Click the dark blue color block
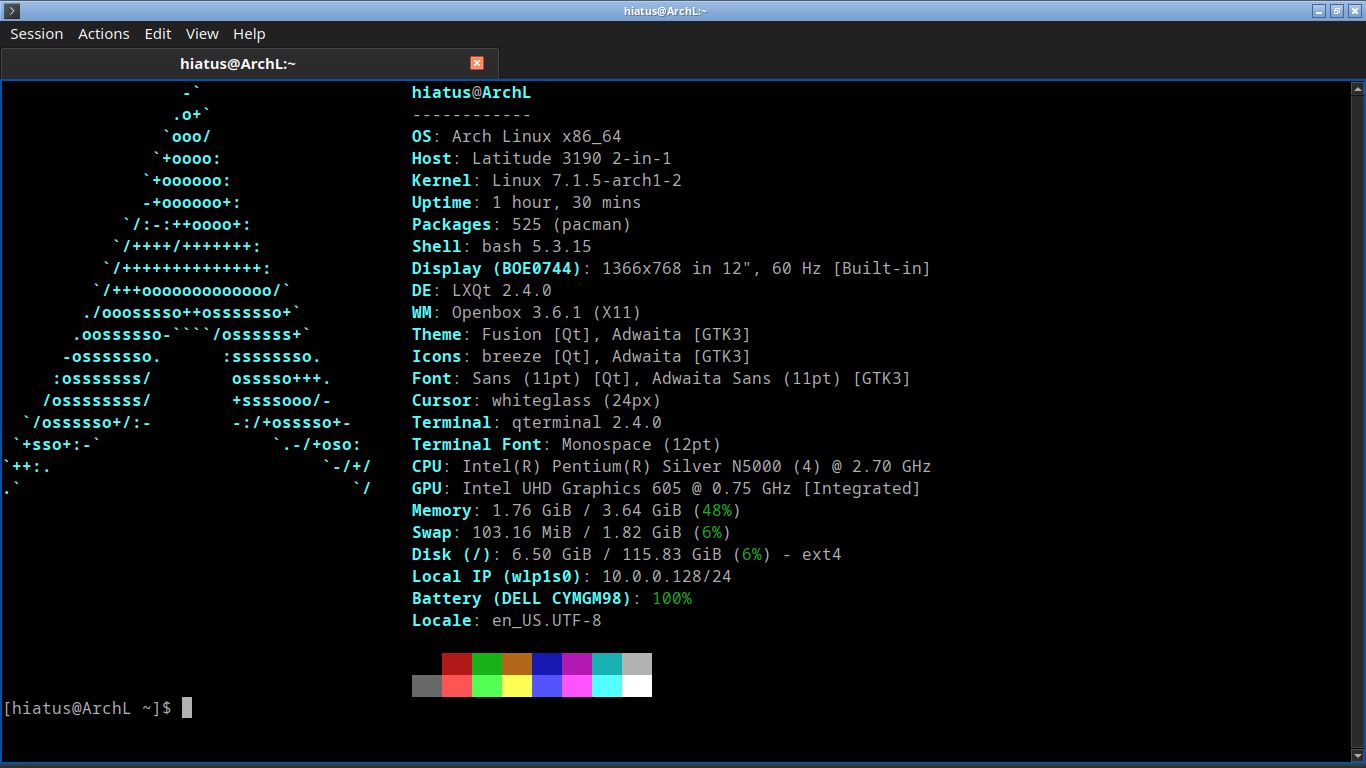The image size is (1366, 768). [547, 664]
